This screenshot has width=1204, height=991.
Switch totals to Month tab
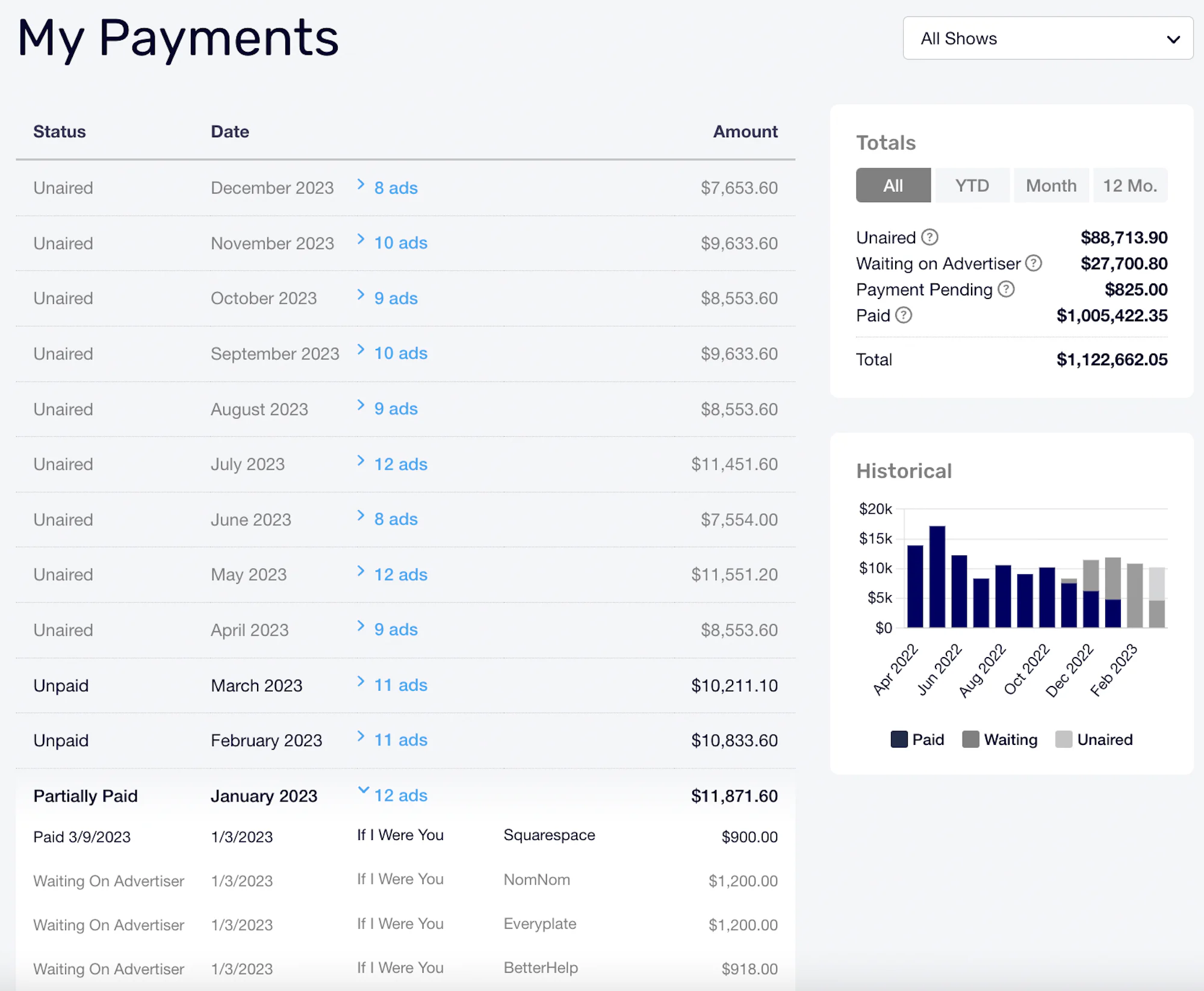pos(1051,185)
